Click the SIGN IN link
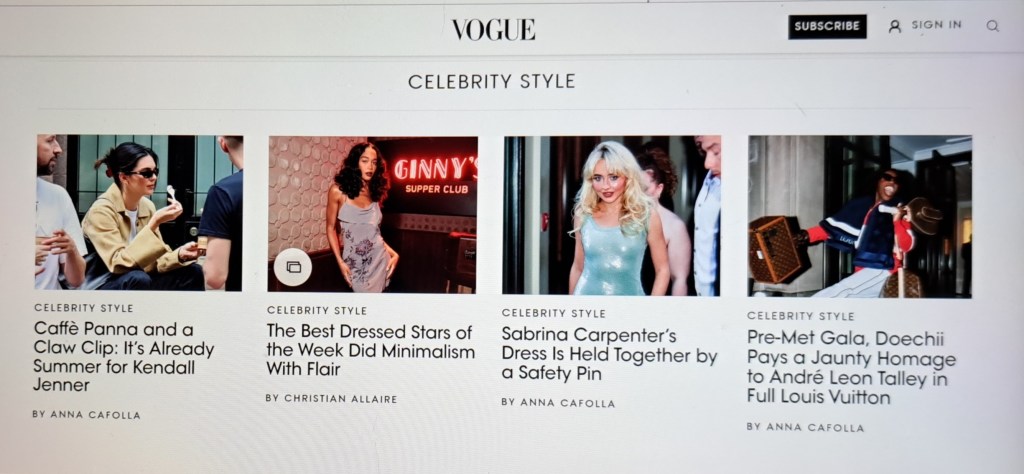The height and width of the screenshot is (474, 1024). coord(936,25)
